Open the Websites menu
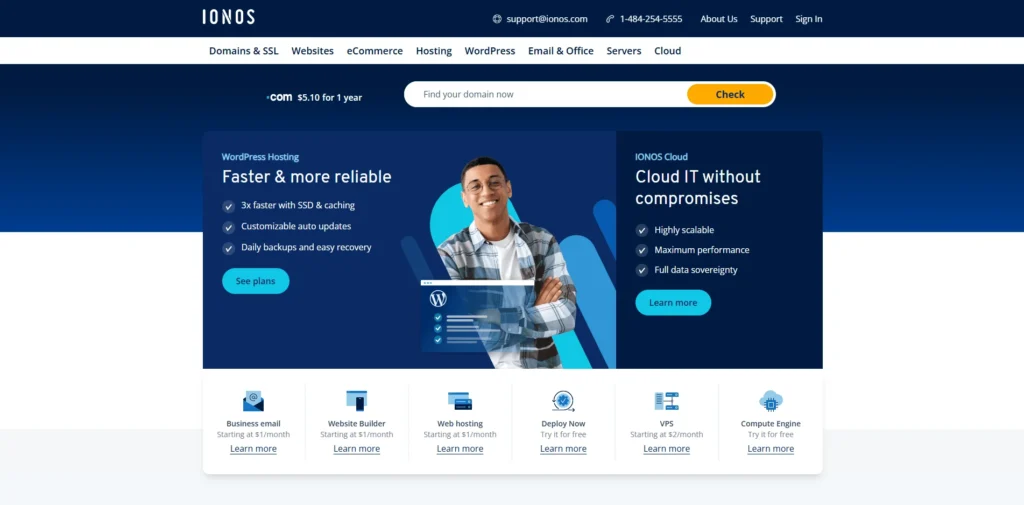The height and width of the screenshot is (505, 1024). pos(312,51)
